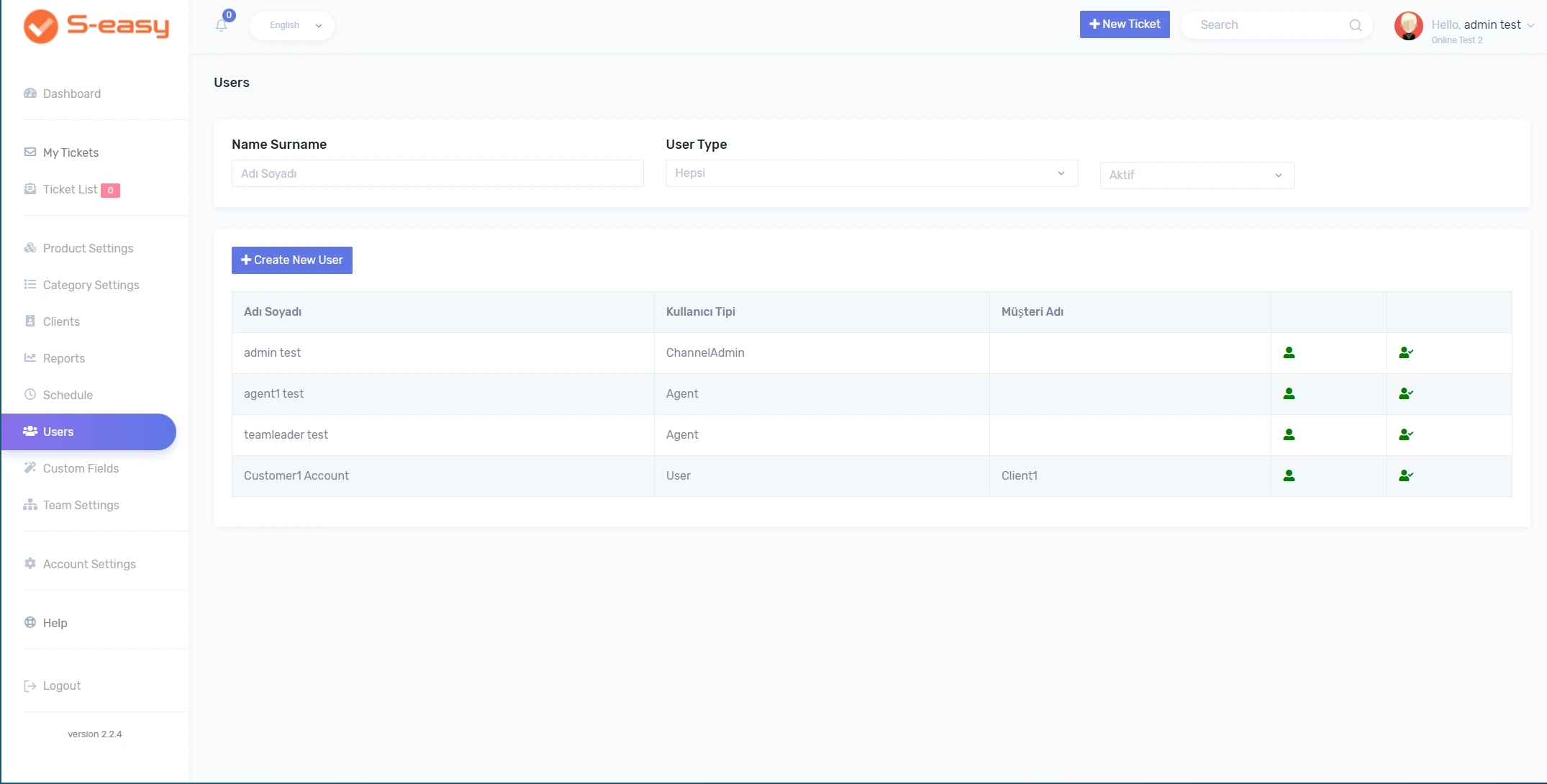Image resolution: width=1547 pixels, height=784 pixels.
Task: Click the user icon for Customer1 Account
Action: click(1289, 475)
